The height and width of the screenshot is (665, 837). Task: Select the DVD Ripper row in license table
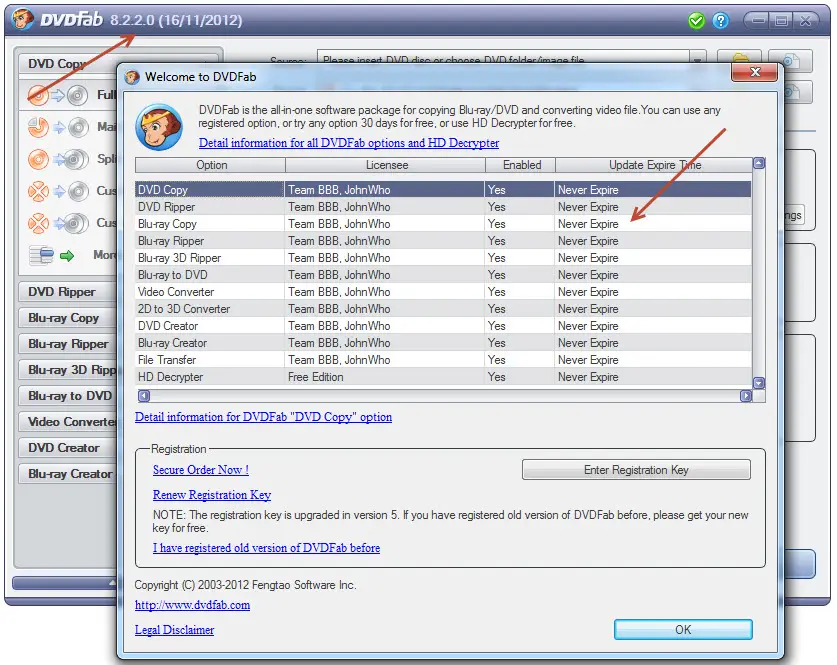coord(443,207)
